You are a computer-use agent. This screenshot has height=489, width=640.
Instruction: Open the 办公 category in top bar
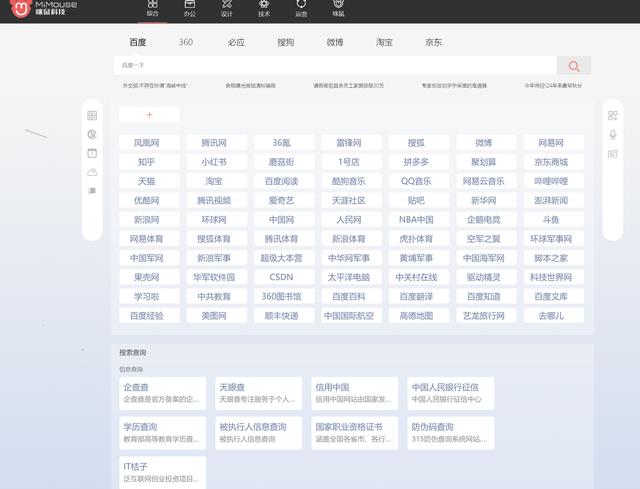190,9
